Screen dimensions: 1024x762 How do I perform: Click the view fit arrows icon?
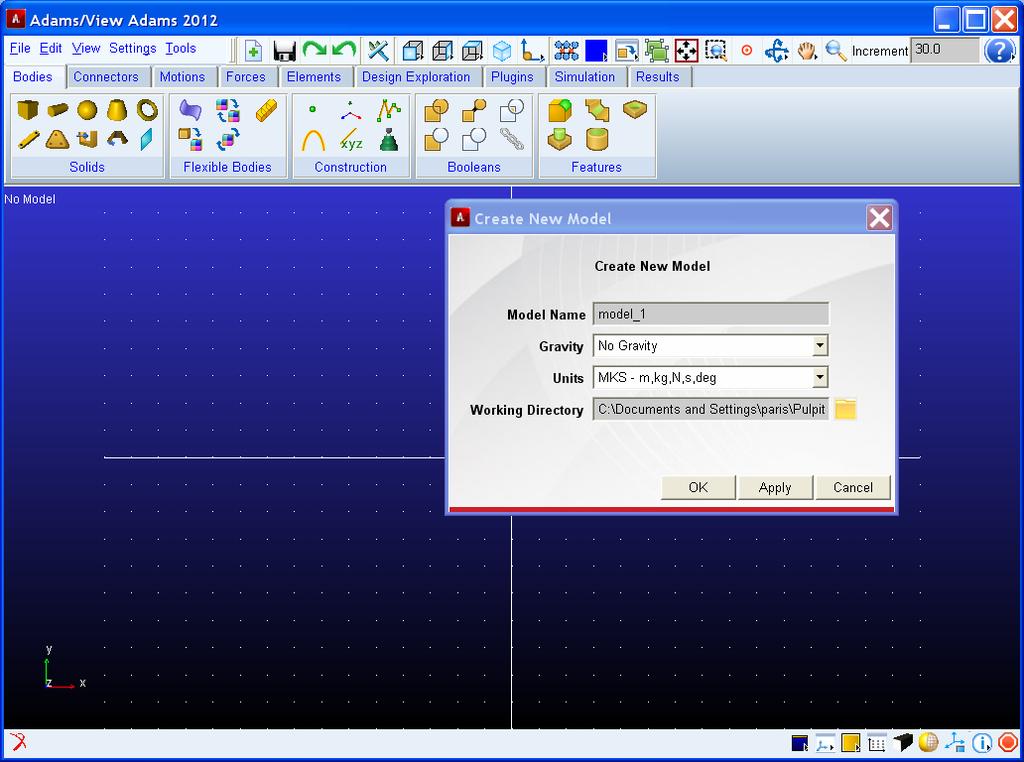click(x=686, y=50)
